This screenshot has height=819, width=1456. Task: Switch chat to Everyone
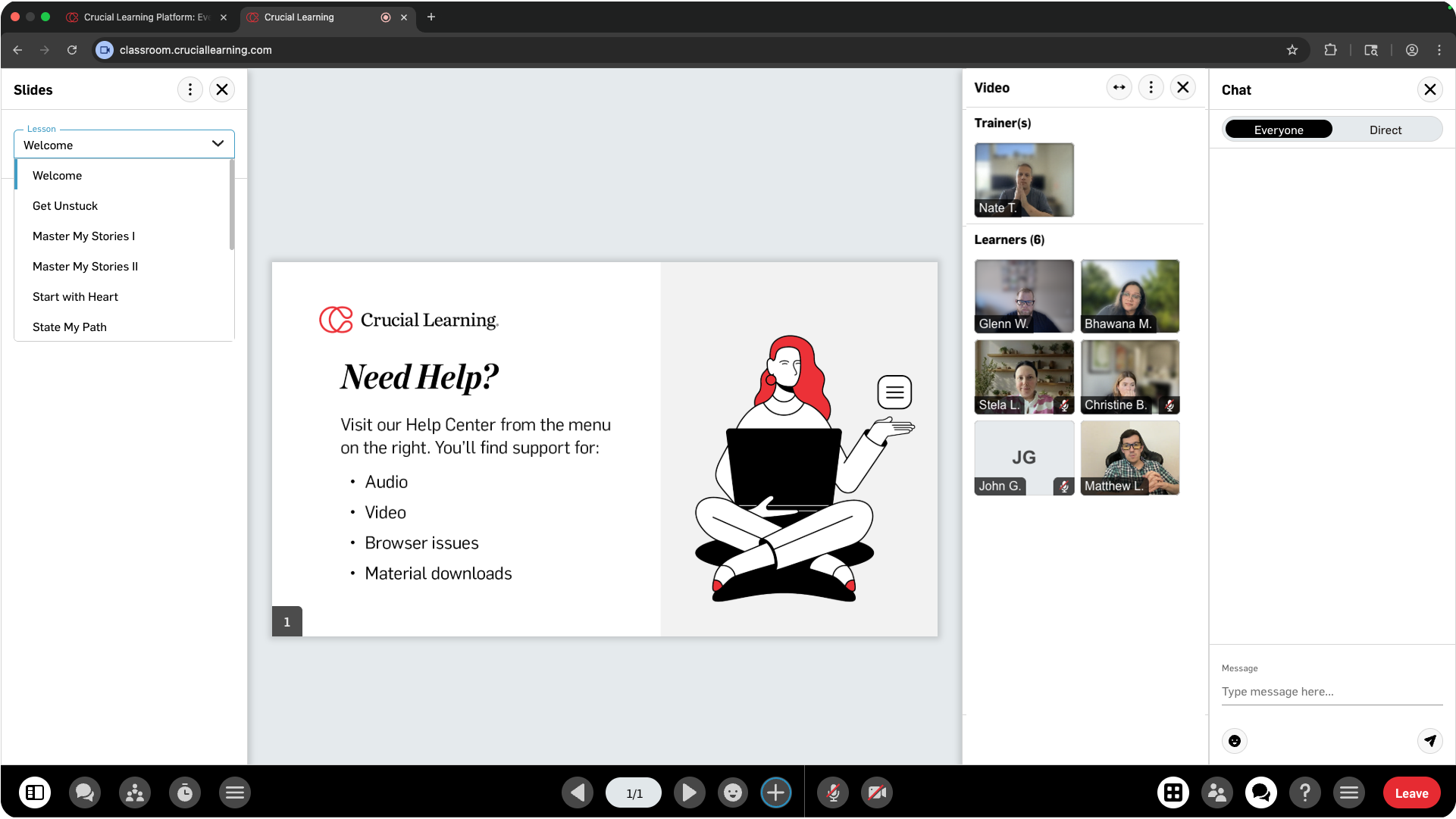tap(1279, 130)
